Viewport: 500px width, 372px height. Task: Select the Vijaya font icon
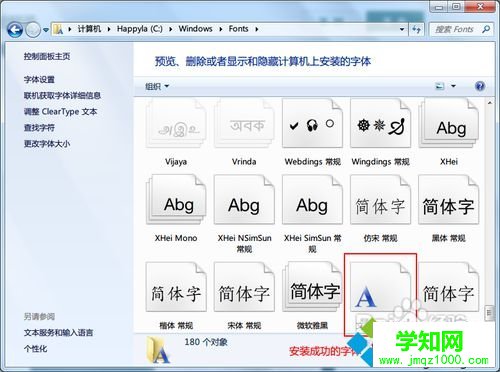click(176, 123)
